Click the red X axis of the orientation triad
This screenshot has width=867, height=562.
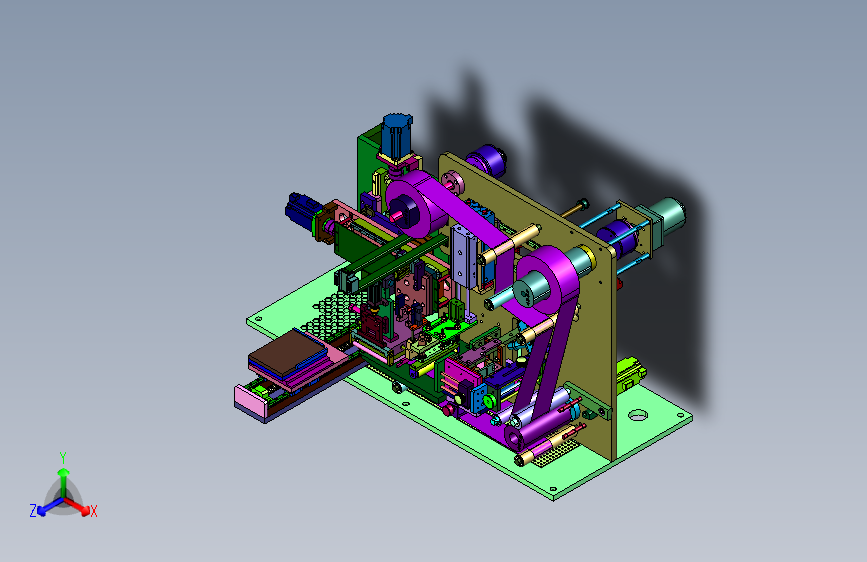(77, 507)
